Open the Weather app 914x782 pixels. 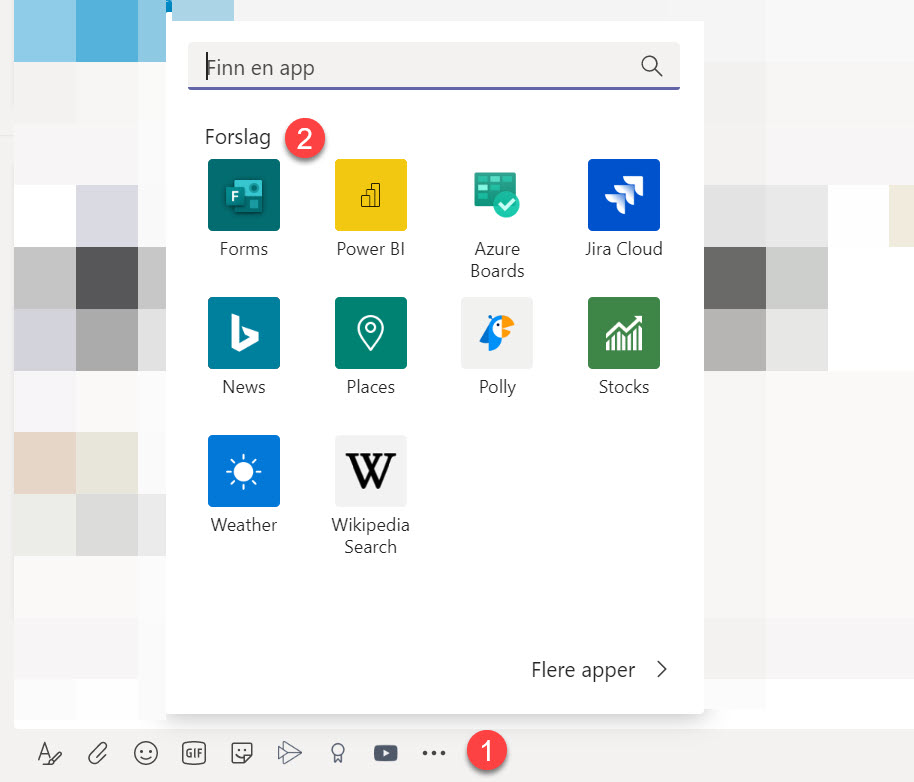pyautogui.click(x=243, y=470)
